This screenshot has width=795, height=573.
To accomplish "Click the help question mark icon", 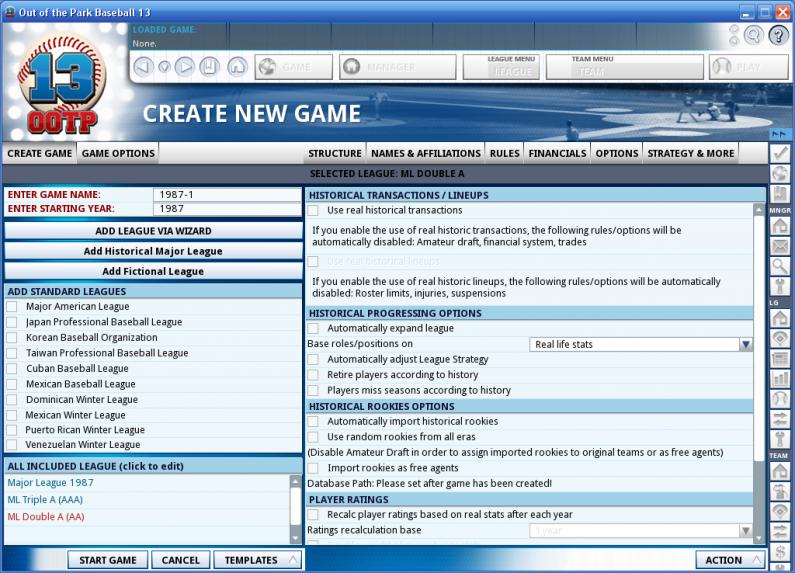I will click(778, 35).
